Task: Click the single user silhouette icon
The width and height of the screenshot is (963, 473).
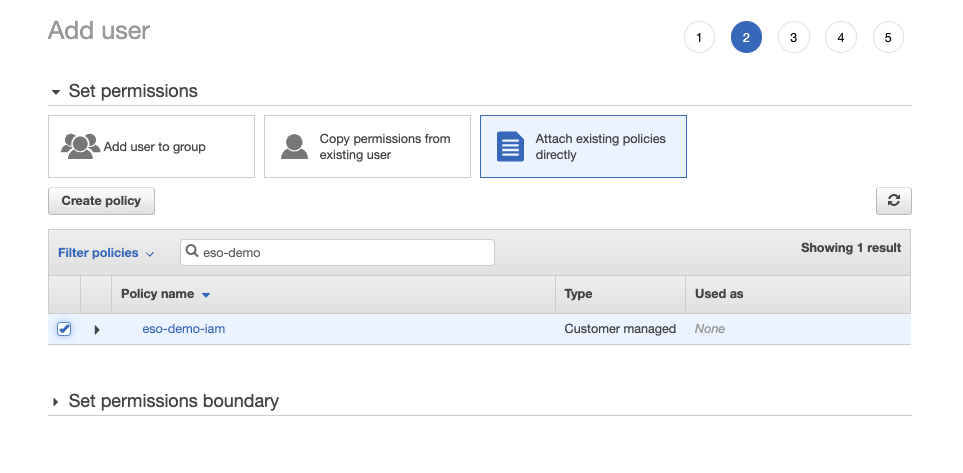Action: pos(294,146)
